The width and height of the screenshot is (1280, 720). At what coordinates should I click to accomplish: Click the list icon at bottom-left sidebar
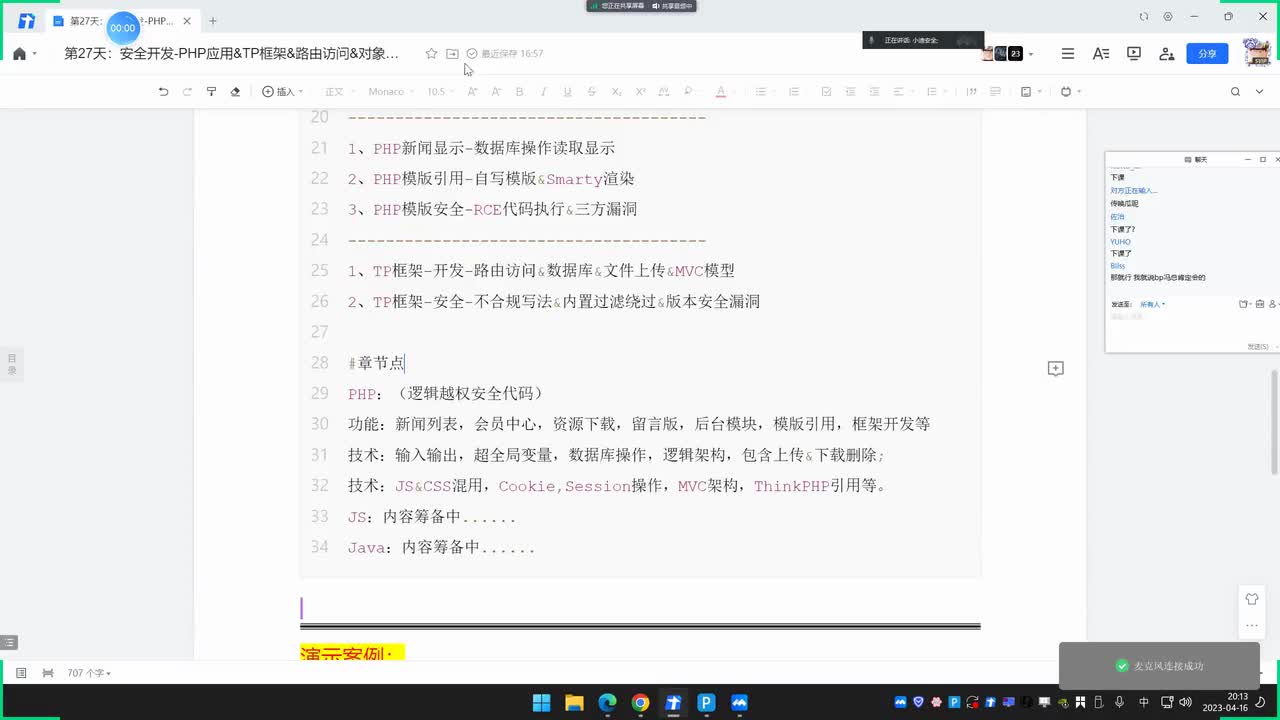click(9, 642)
